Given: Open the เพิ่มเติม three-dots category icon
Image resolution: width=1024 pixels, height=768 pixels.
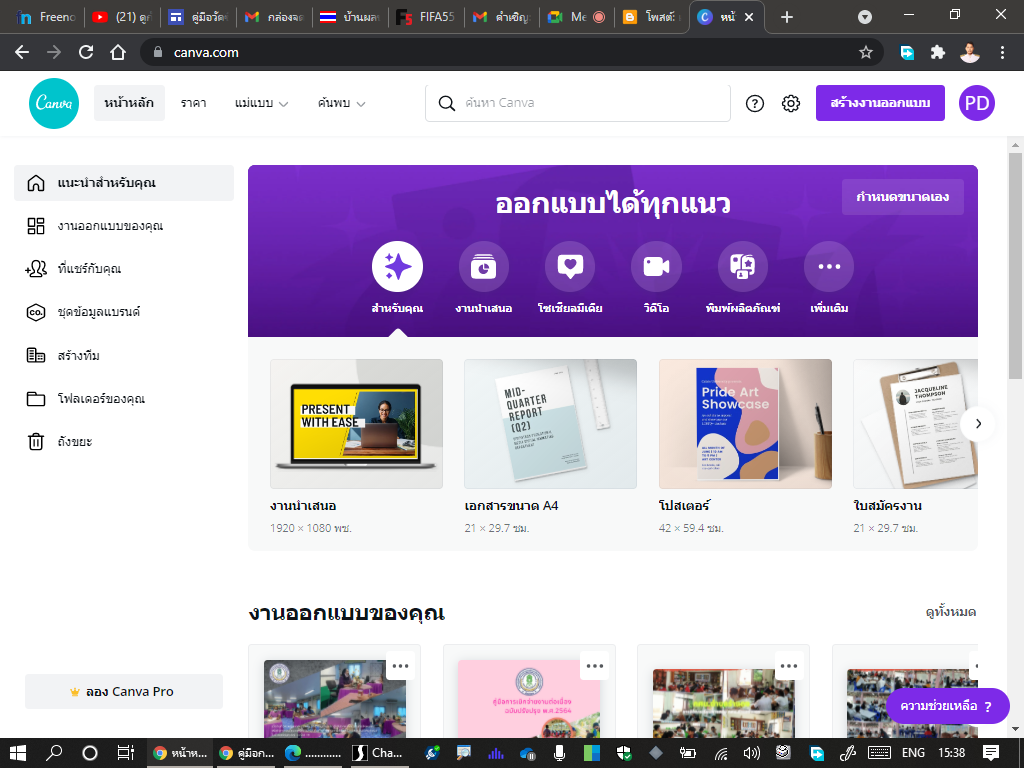Looking at the screenshot, I should (x=829, y=266).
